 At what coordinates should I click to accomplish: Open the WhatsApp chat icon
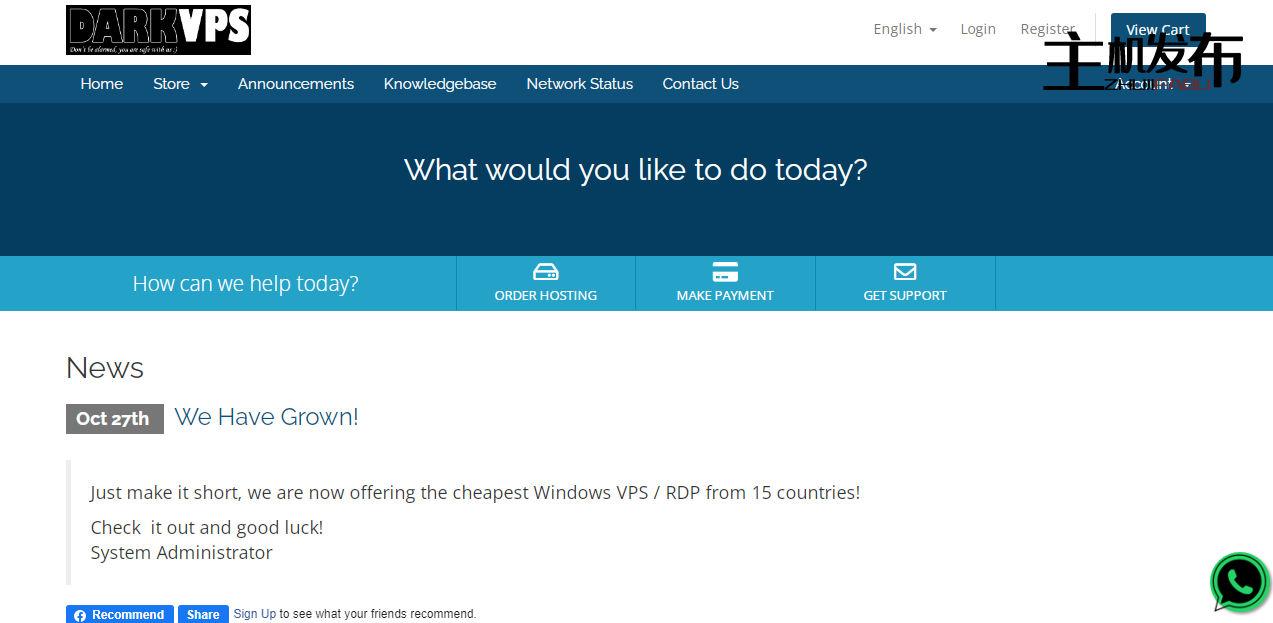1239,582
